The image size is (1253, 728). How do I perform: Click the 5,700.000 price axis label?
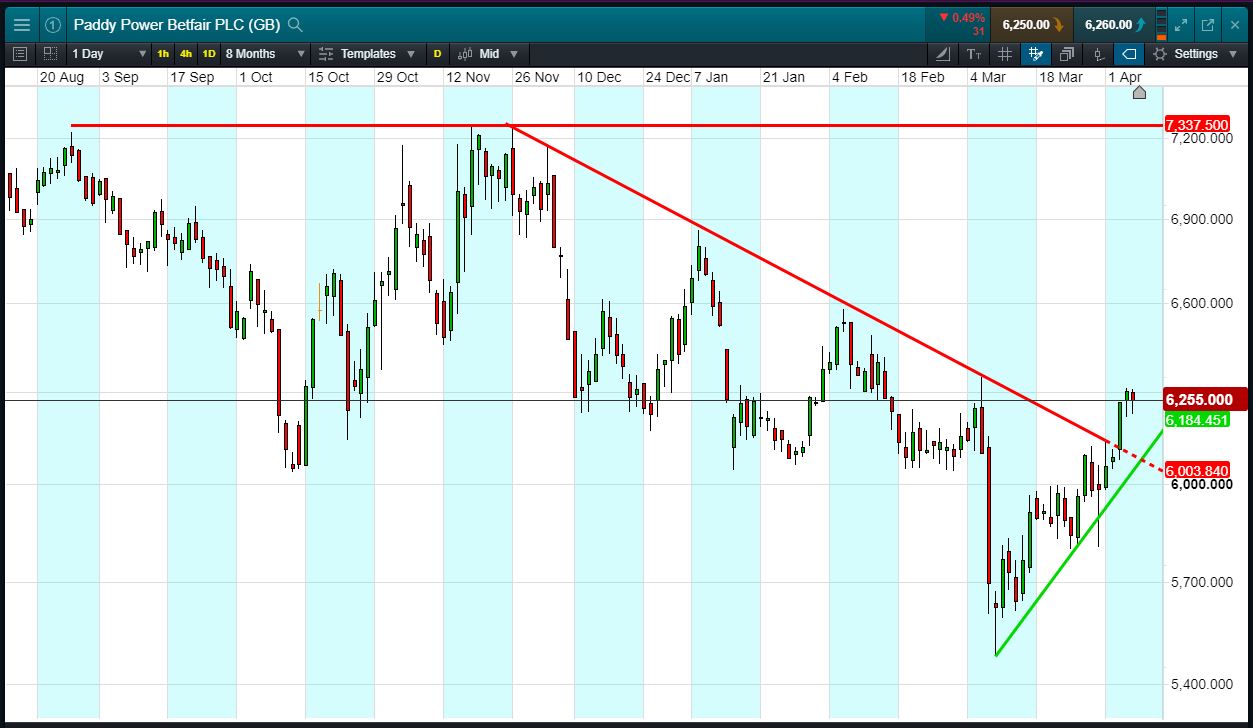1201,582
